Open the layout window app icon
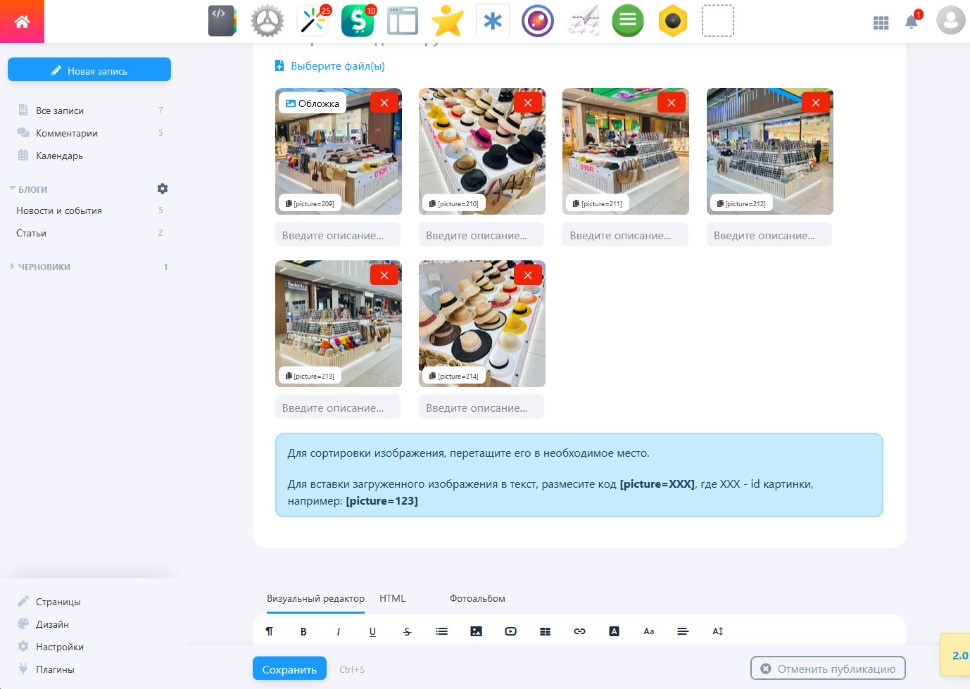 [x=403, y=21]
